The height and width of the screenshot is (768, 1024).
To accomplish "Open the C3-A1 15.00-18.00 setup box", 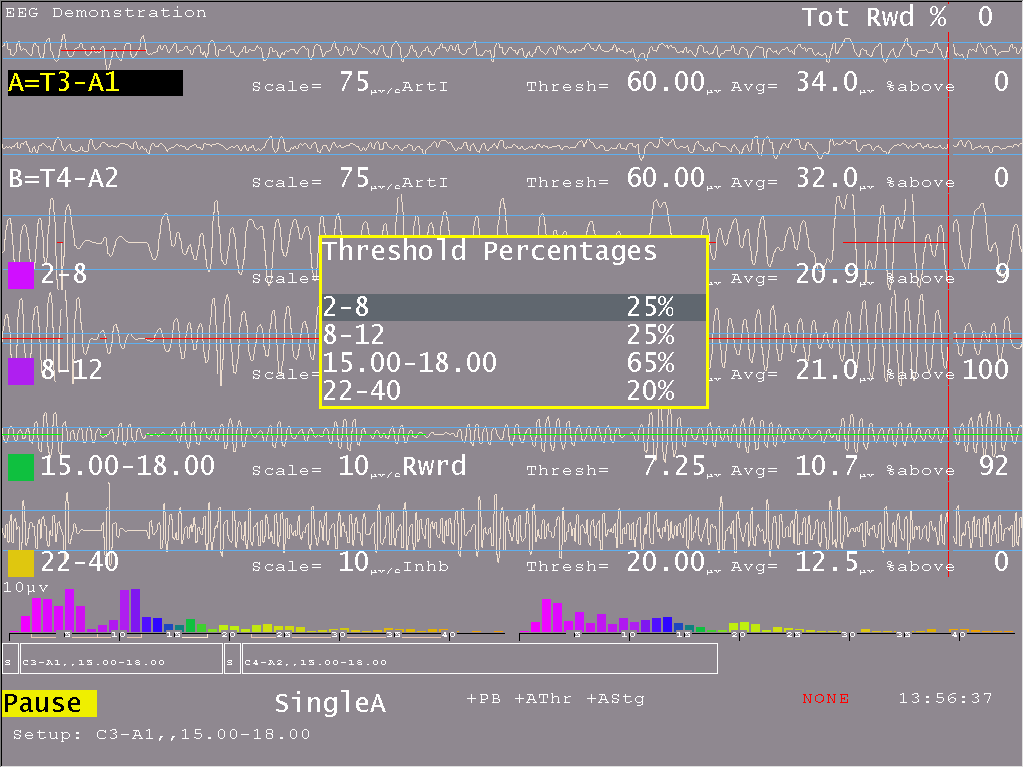I will 120,661.
